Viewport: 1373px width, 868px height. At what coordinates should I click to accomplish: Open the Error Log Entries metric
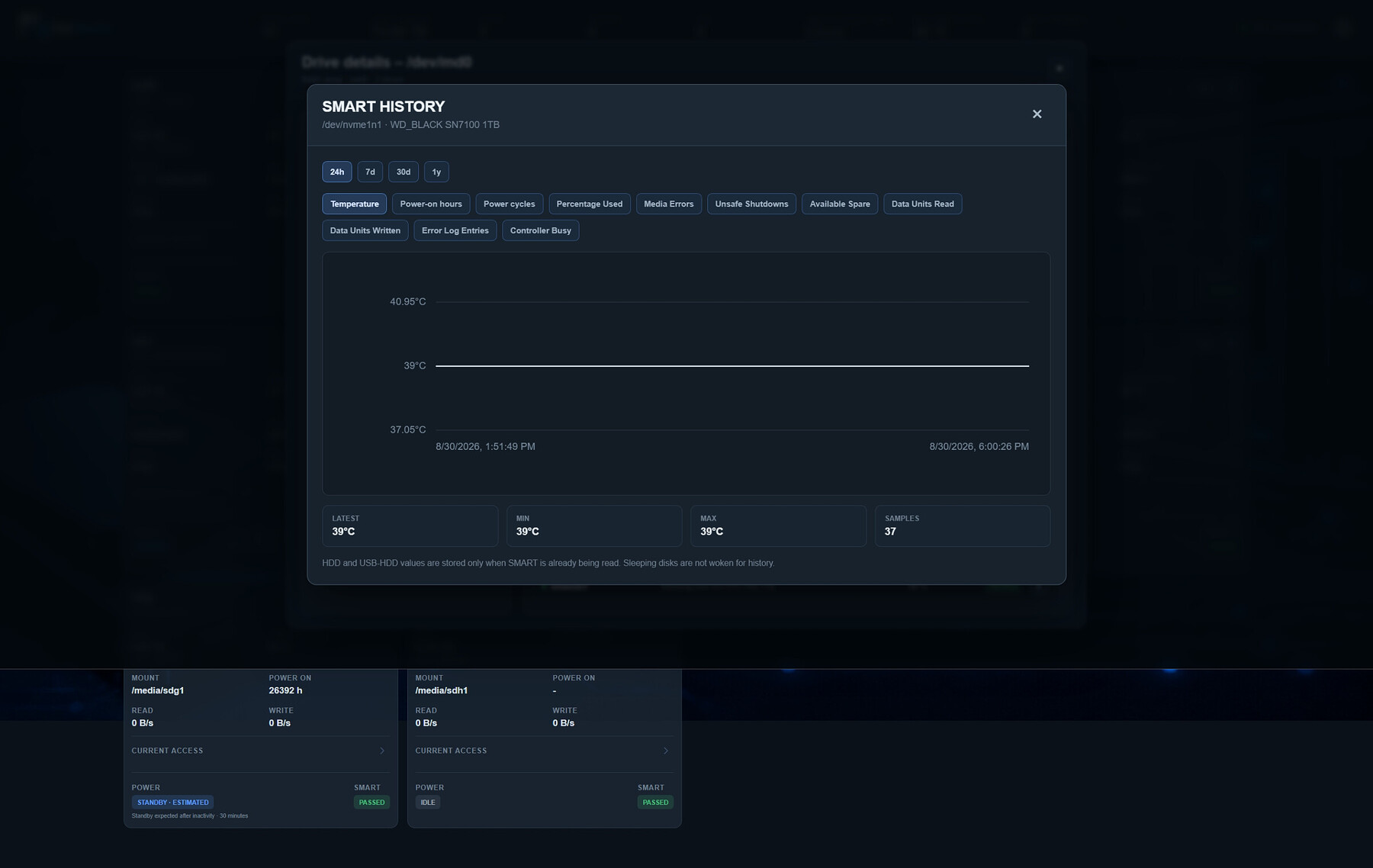coord(455,230)
